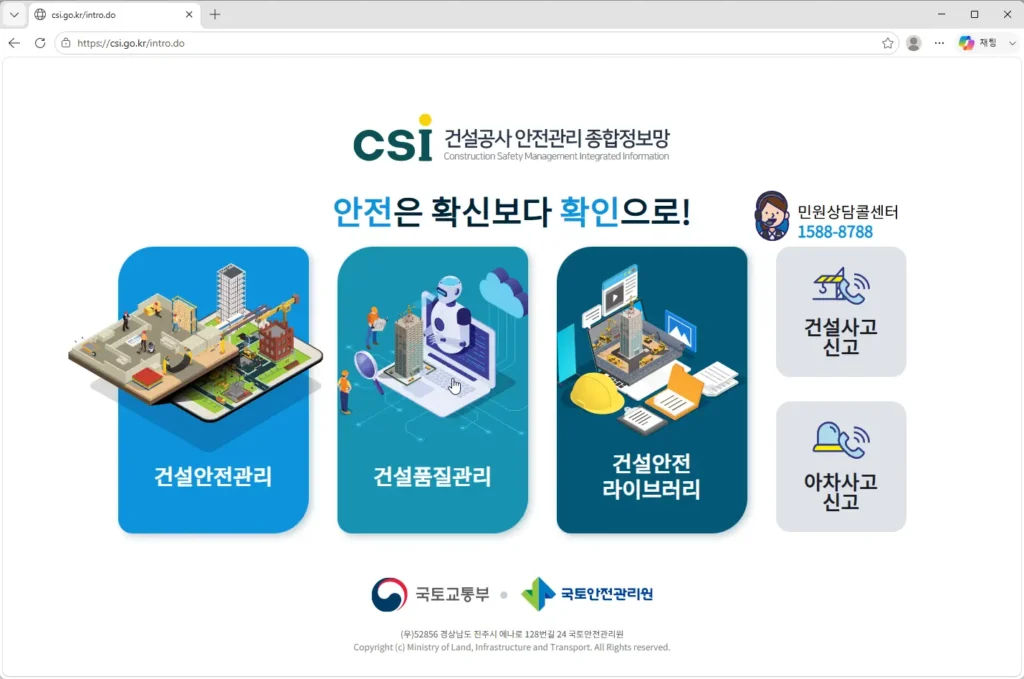Click the 안전은 확신보다 확인으로! slogan

click(512, 212)
